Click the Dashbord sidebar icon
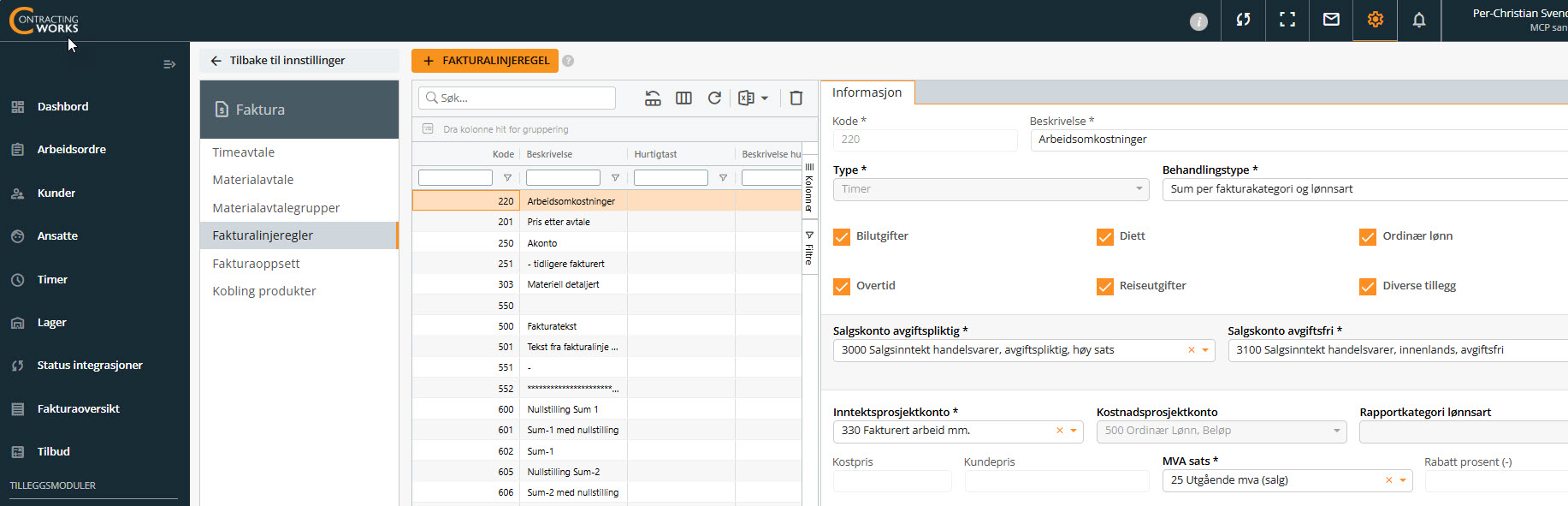Image resolution: width=1568 pixels, height=506 pixels. pos(17,107)
